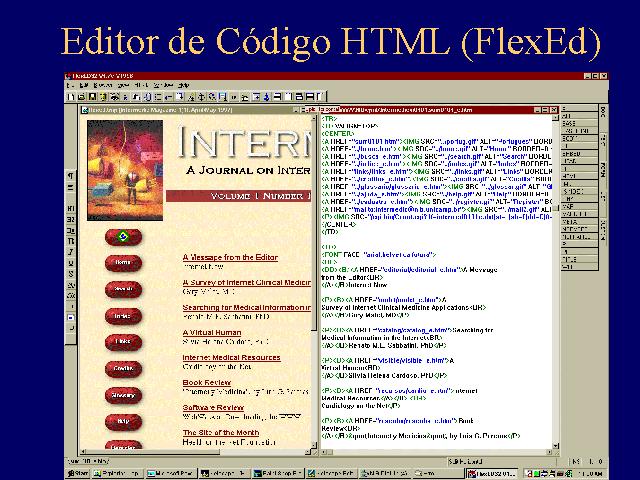Click the code editor scroll-down arrow

[556, 446]
